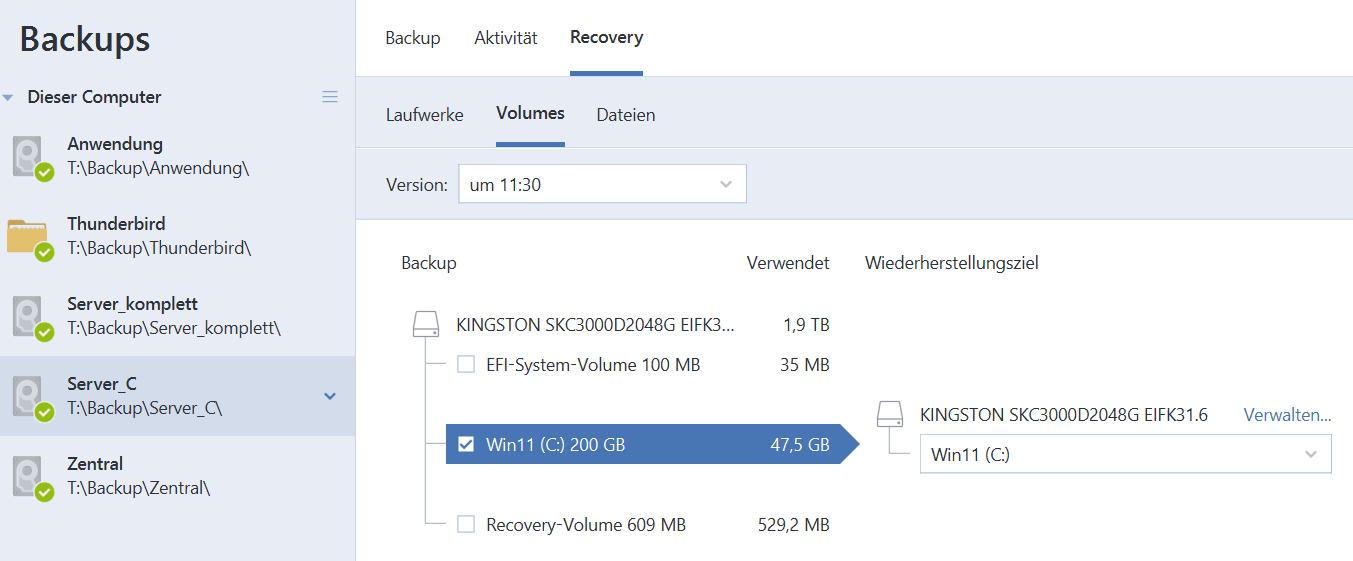
Task: Click the Server_komplett backup disk icon
Action: tap(30, 317)
